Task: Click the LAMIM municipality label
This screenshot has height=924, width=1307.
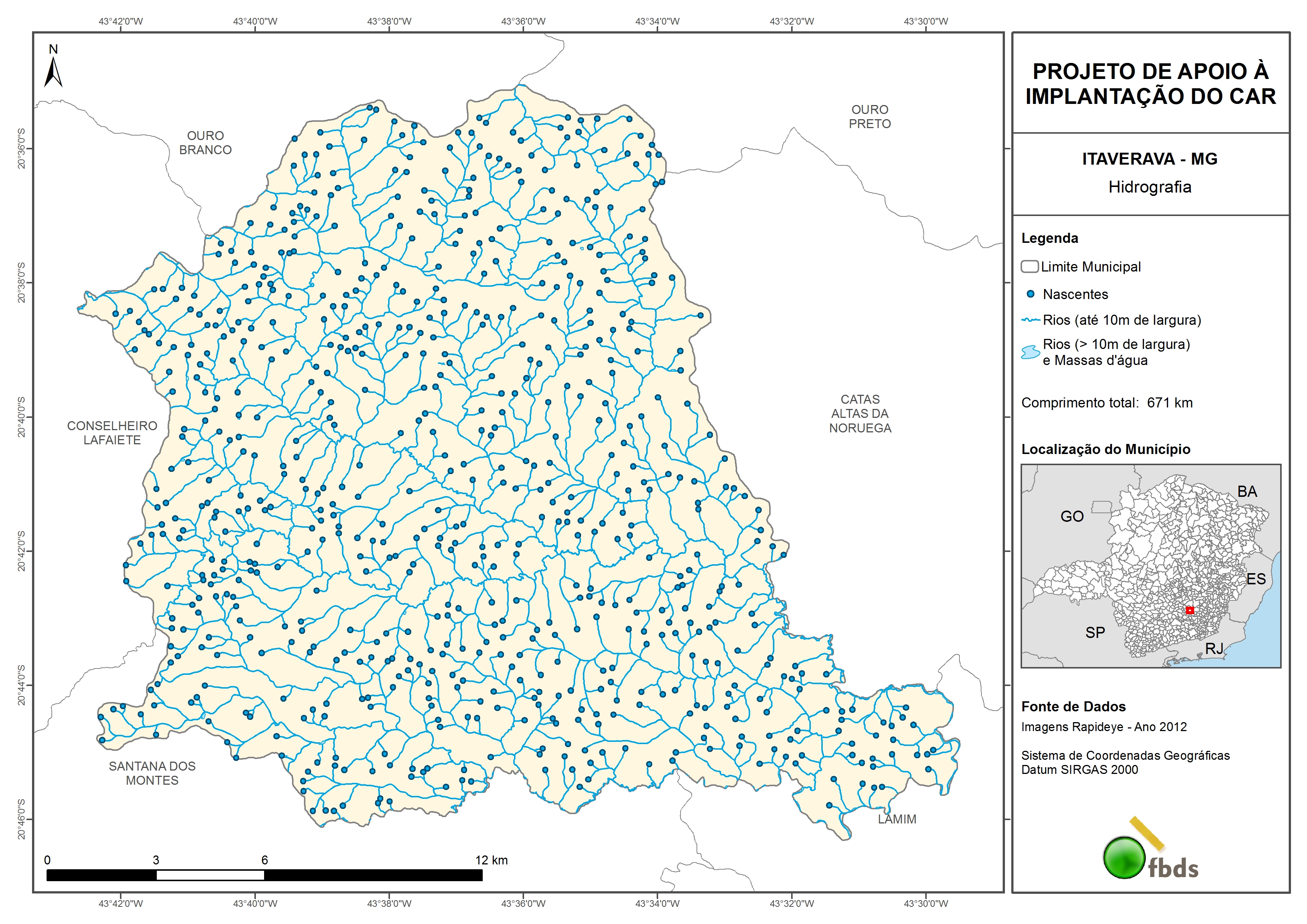Action: coord(897,819)
